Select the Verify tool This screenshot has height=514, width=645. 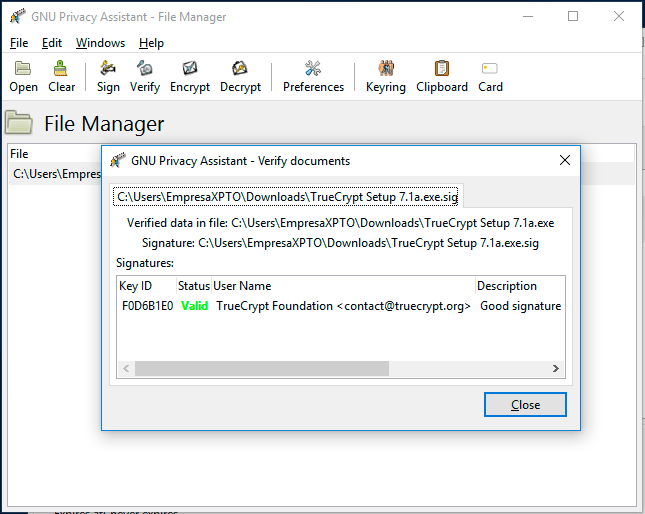click(x=145, y=76)
